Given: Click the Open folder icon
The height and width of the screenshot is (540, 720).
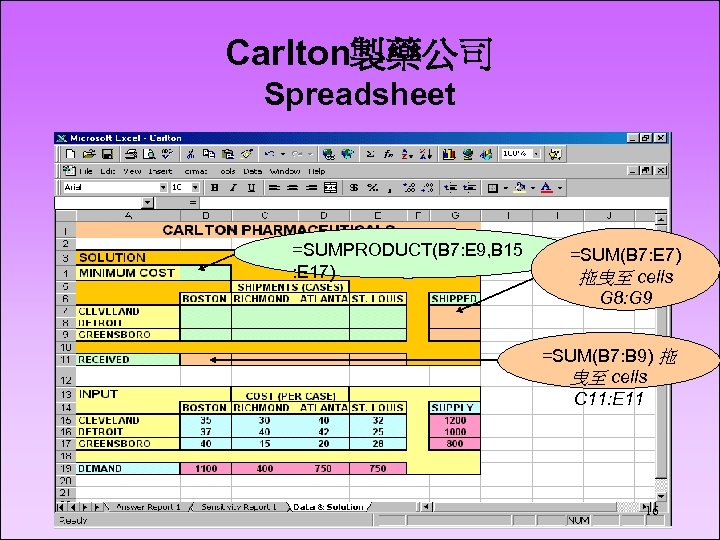Looking at the screenshot, I should [89, 154].
